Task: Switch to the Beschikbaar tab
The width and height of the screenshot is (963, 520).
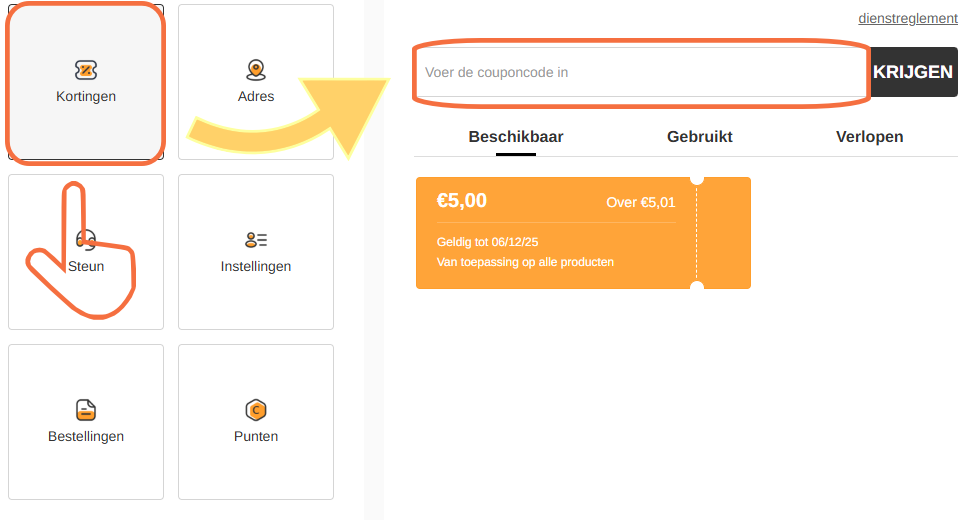Action: pyautogui.click(x=516, y=137)
